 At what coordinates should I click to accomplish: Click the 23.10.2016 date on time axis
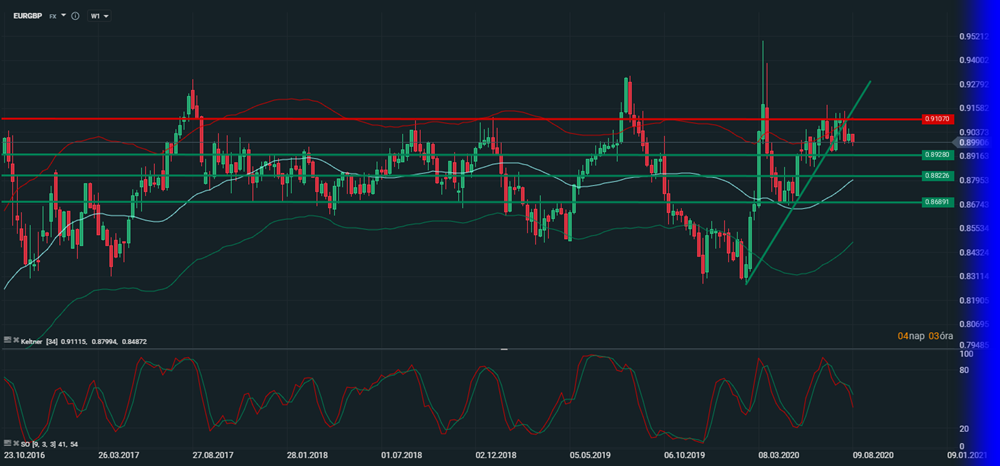click(x=24, y=454)
